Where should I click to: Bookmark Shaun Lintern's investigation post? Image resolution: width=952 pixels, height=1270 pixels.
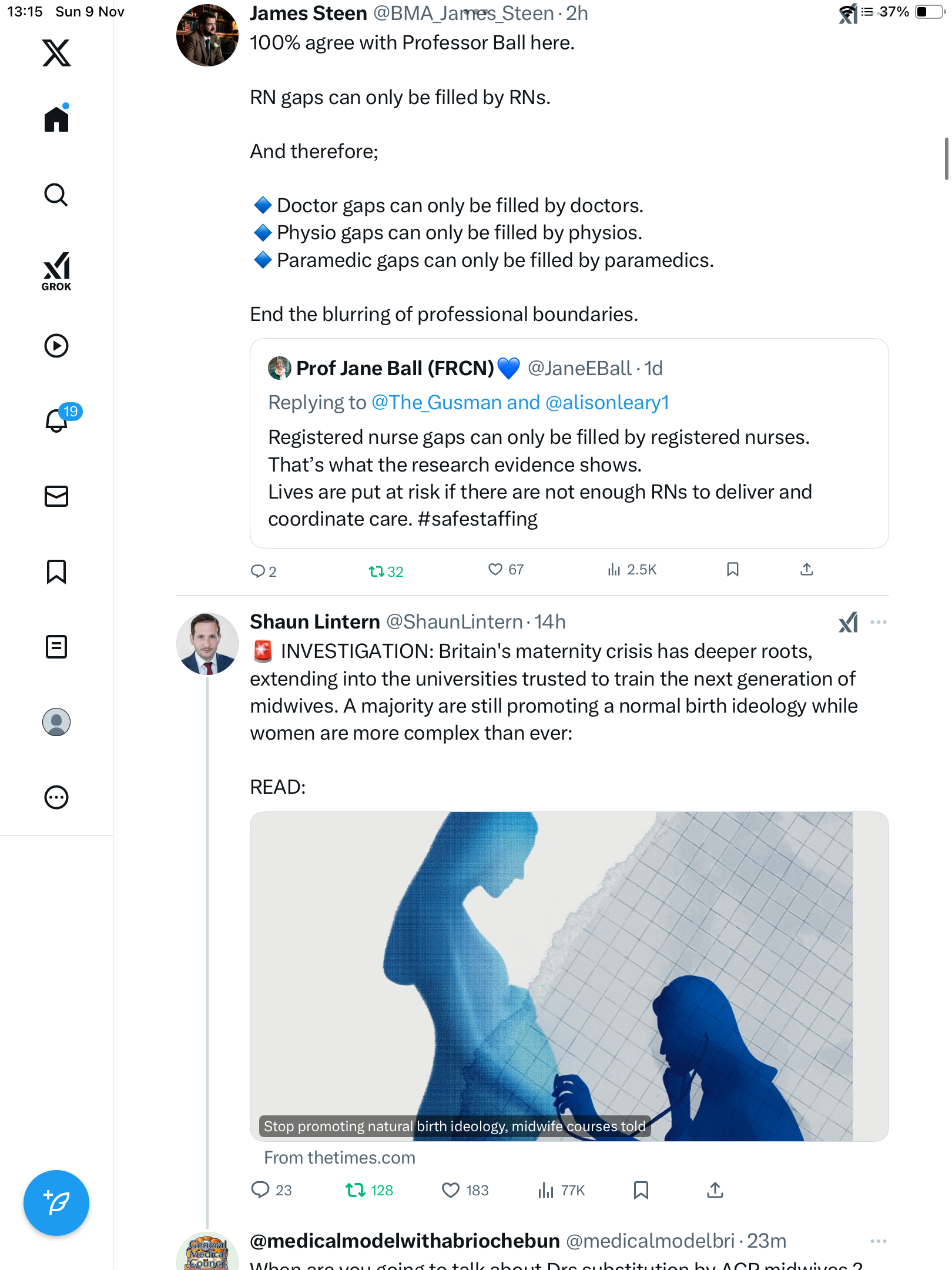(641, 1190)
